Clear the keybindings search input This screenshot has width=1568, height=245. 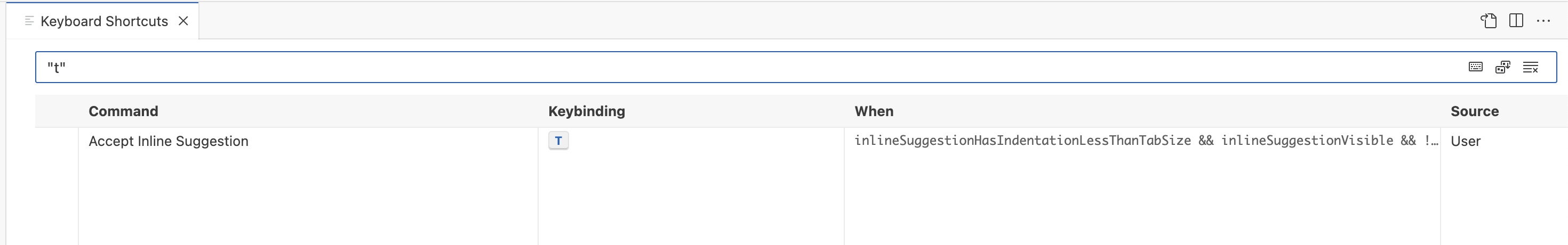(x=1530, y=67)
